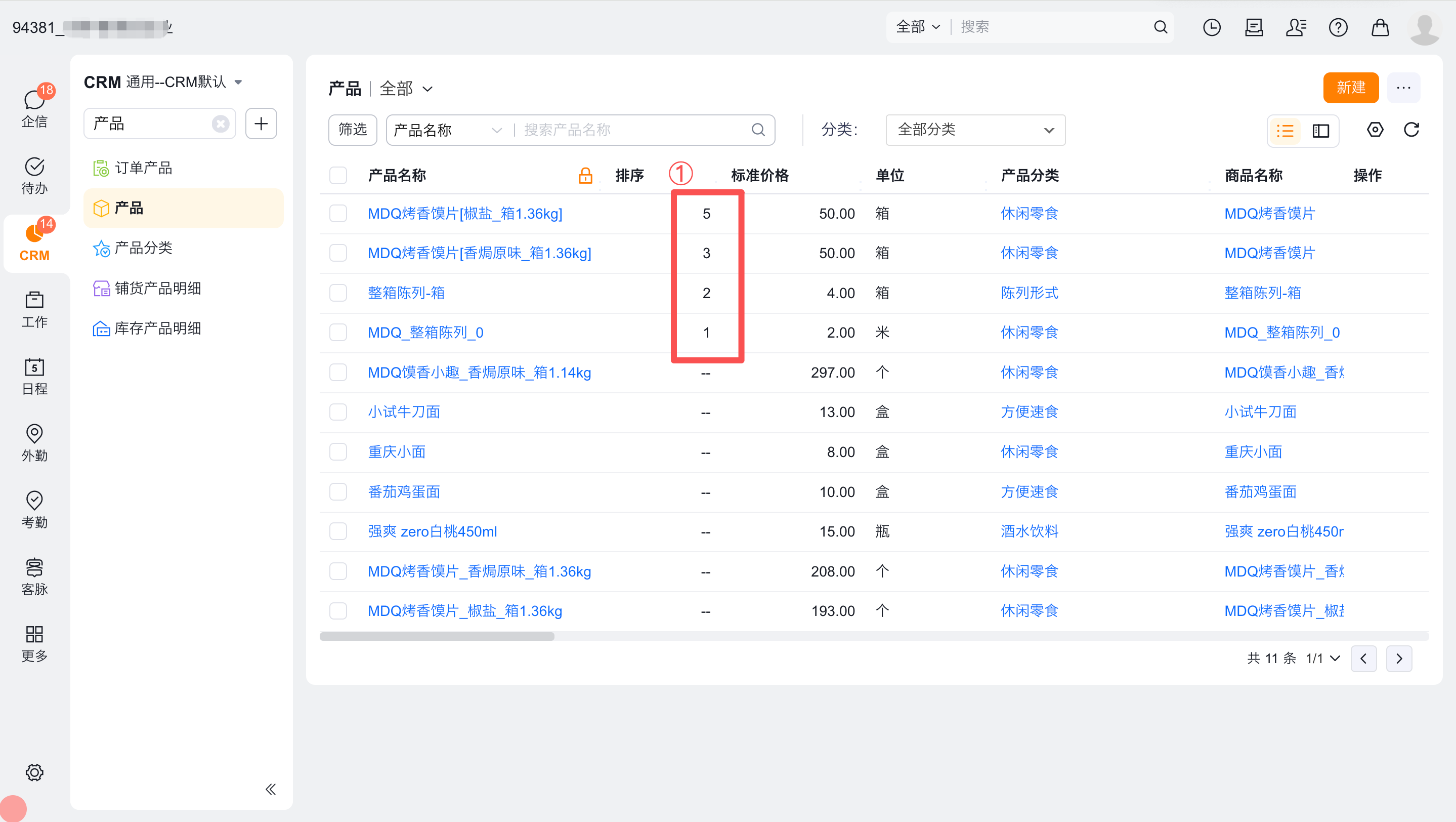1456x822 pixels.
Task: Select checkbox for 重庆小面 row
Action: [338, 451]
